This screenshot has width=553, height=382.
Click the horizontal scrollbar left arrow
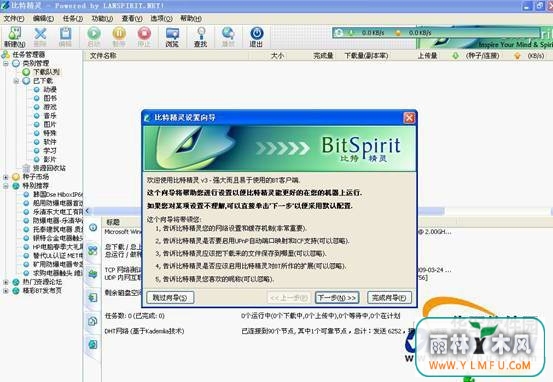click(87, 211)
